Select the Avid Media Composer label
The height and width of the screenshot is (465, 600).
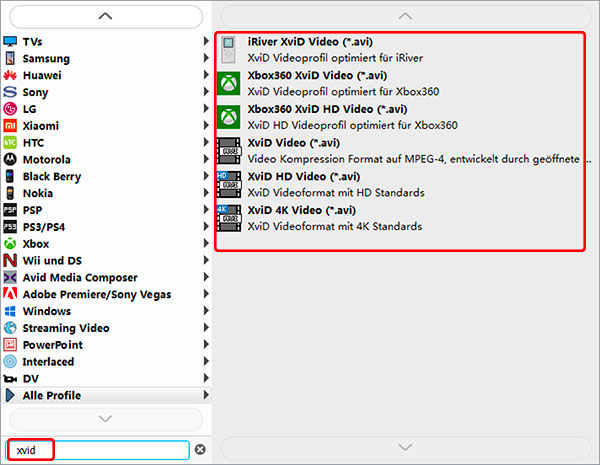(80, 277)
